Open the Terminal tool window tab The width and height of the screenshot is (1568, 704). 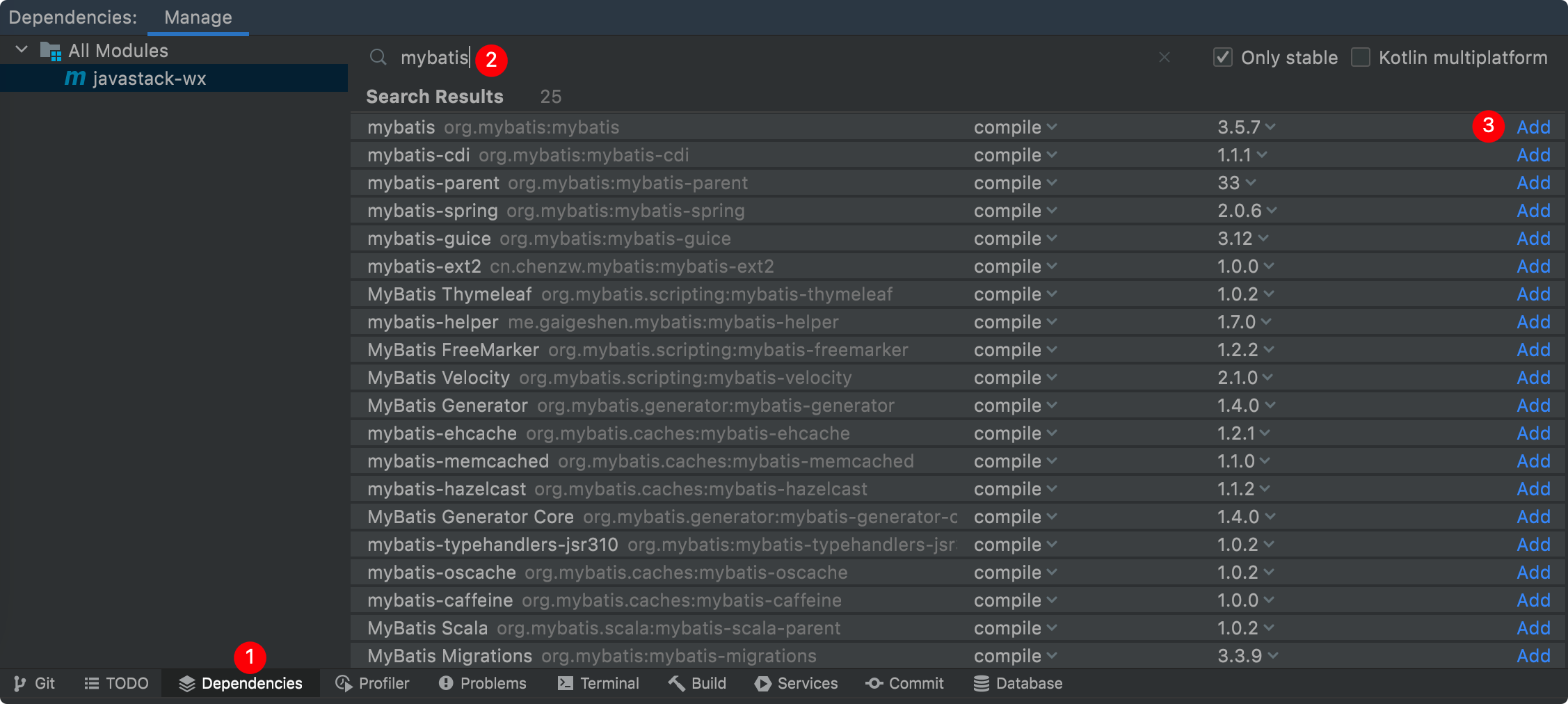point(598,684)
